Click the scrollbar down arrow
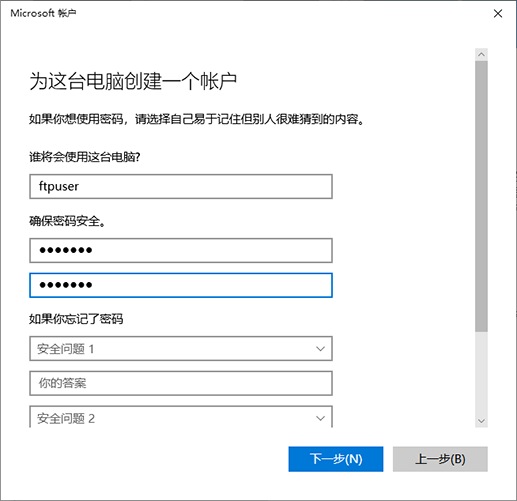517x501 pixels. point(481,421)
